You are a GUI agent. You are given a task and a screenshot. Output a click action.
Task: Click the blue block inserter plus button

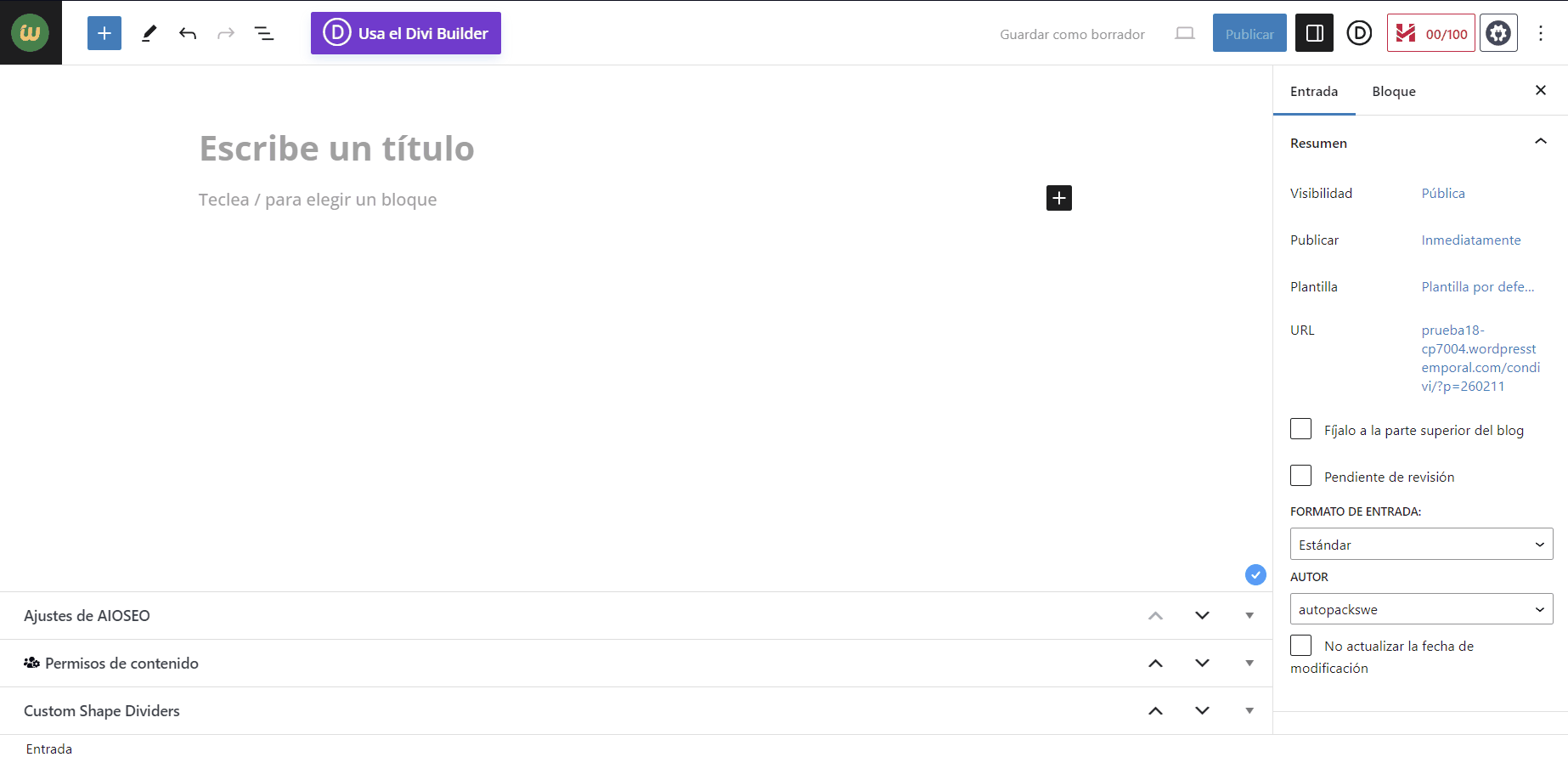pyautogui.click(x=104, y=33)
